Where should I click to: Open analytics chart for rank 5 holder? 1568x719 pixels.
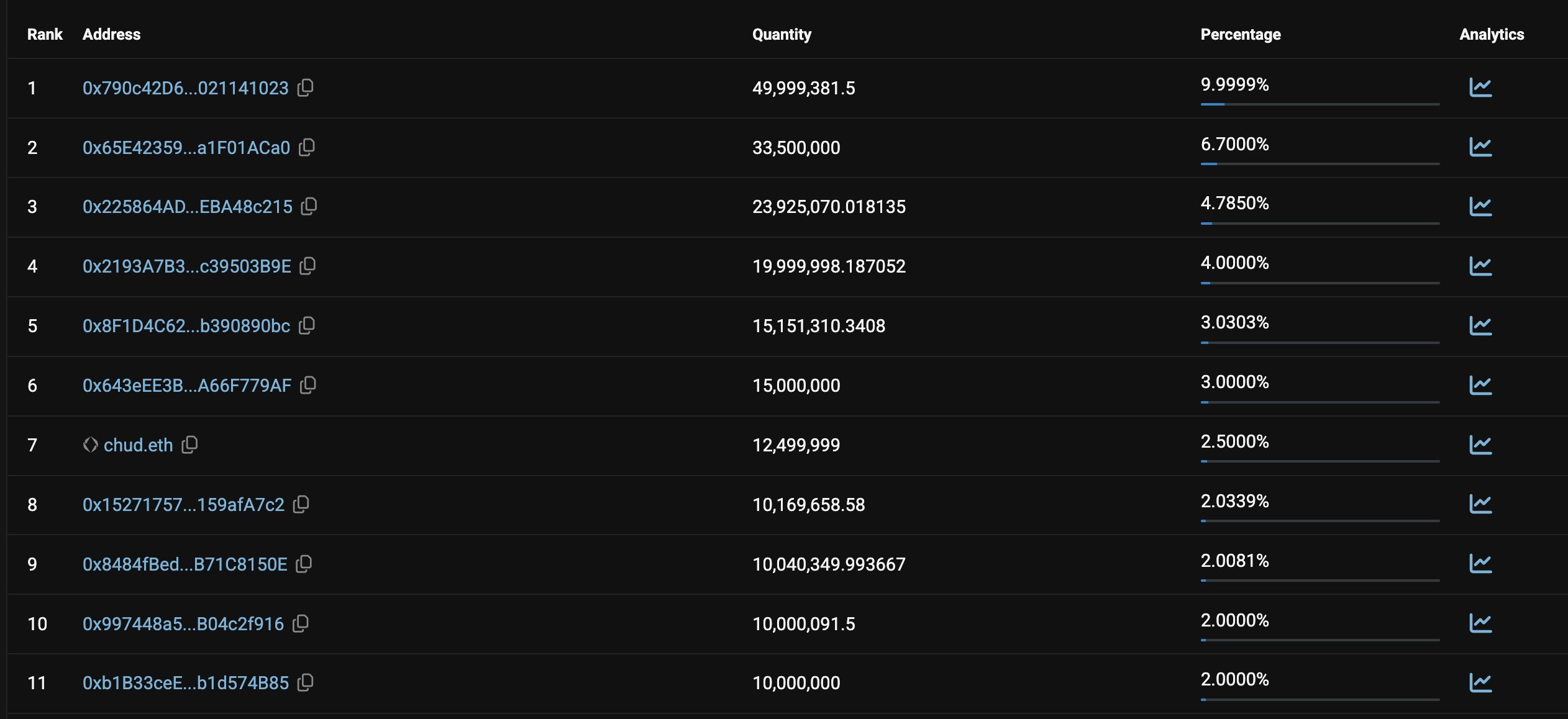click(x=1480, y=325)
